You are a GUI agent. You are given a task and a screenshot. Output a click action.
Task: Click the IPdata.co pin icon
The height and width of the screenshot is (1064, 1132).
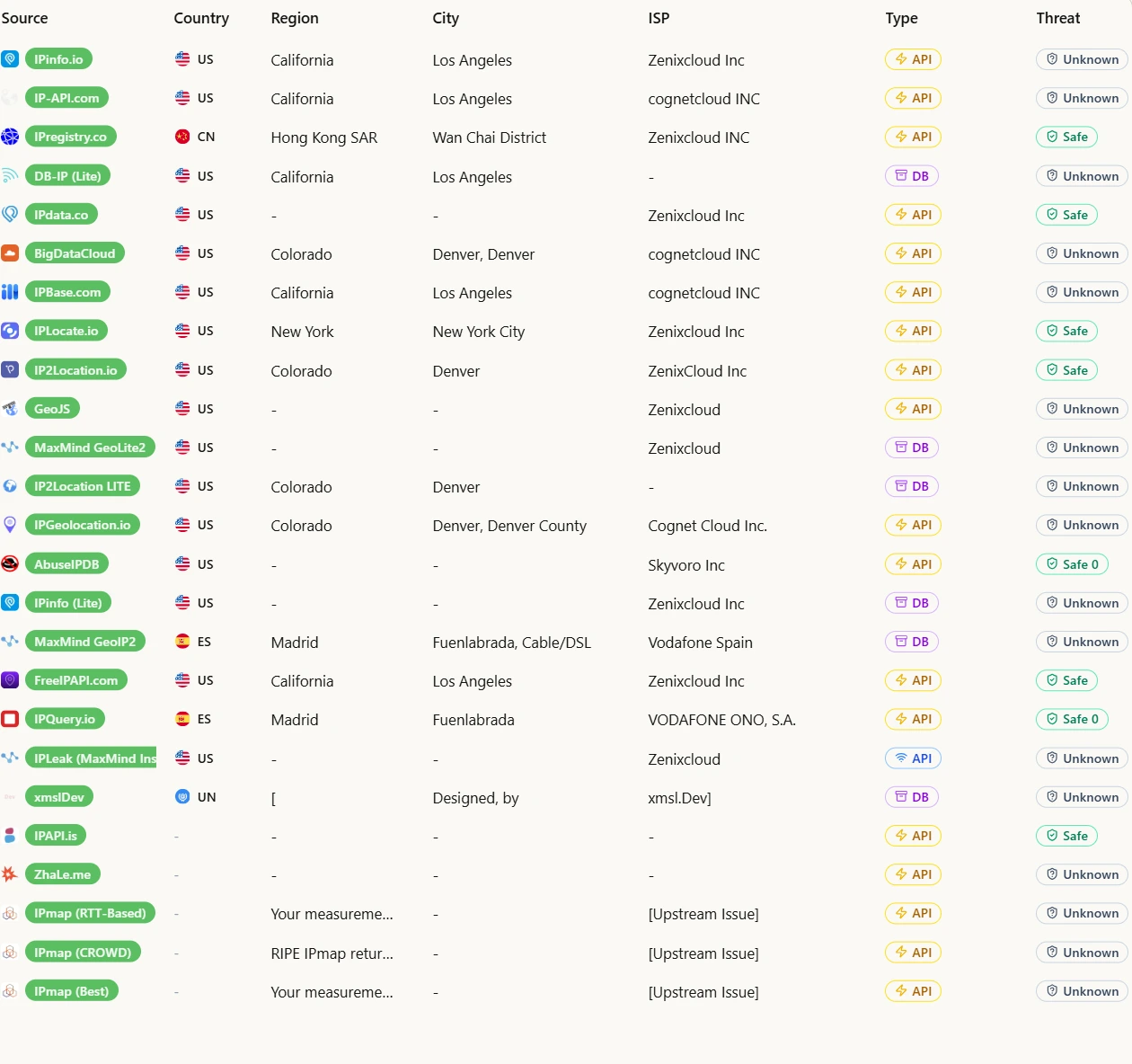[x=10, y=214]
